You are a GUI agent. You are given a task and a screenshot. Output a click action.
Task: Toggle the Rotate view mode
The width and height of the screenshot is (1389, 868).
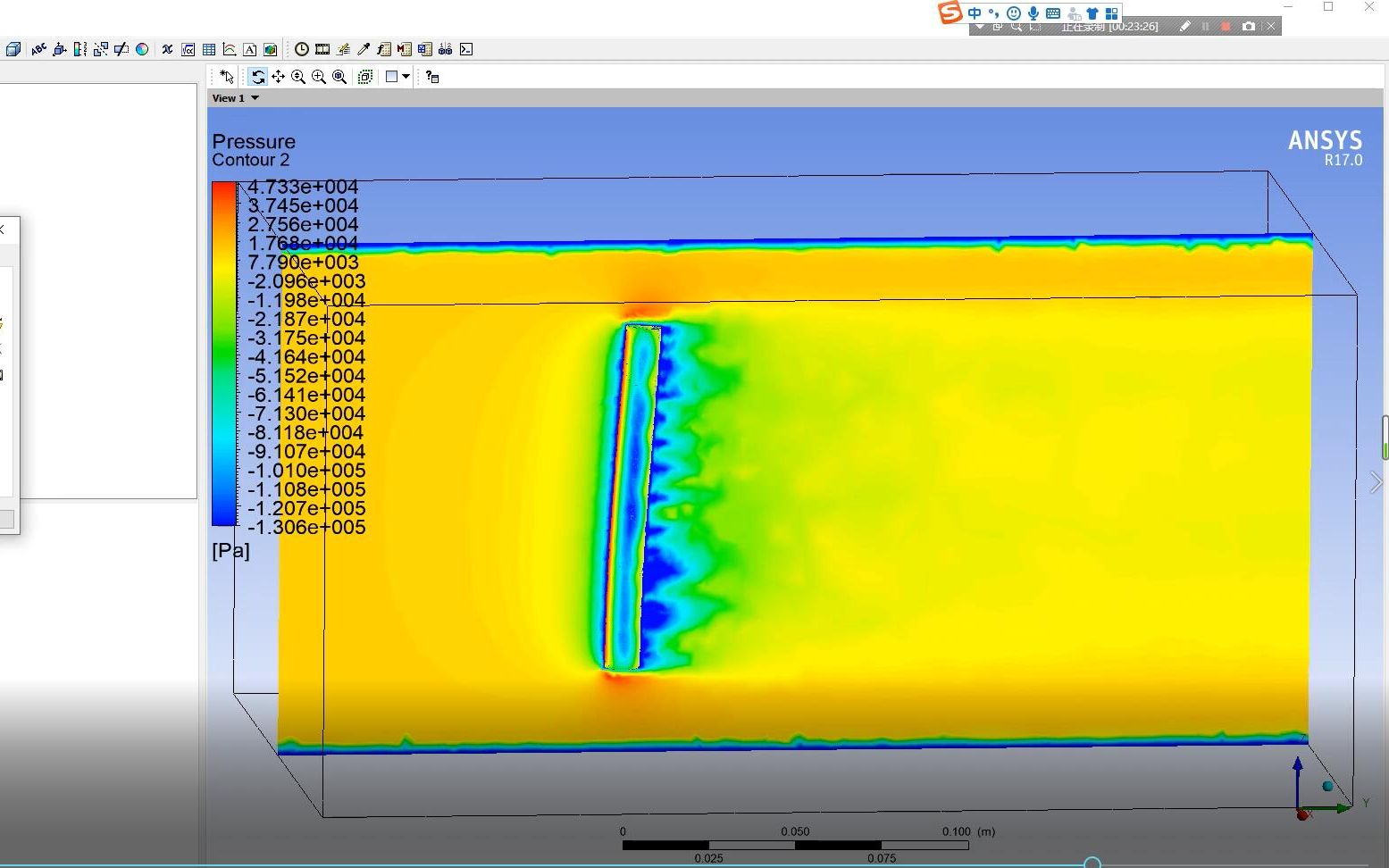coord(258,77)
